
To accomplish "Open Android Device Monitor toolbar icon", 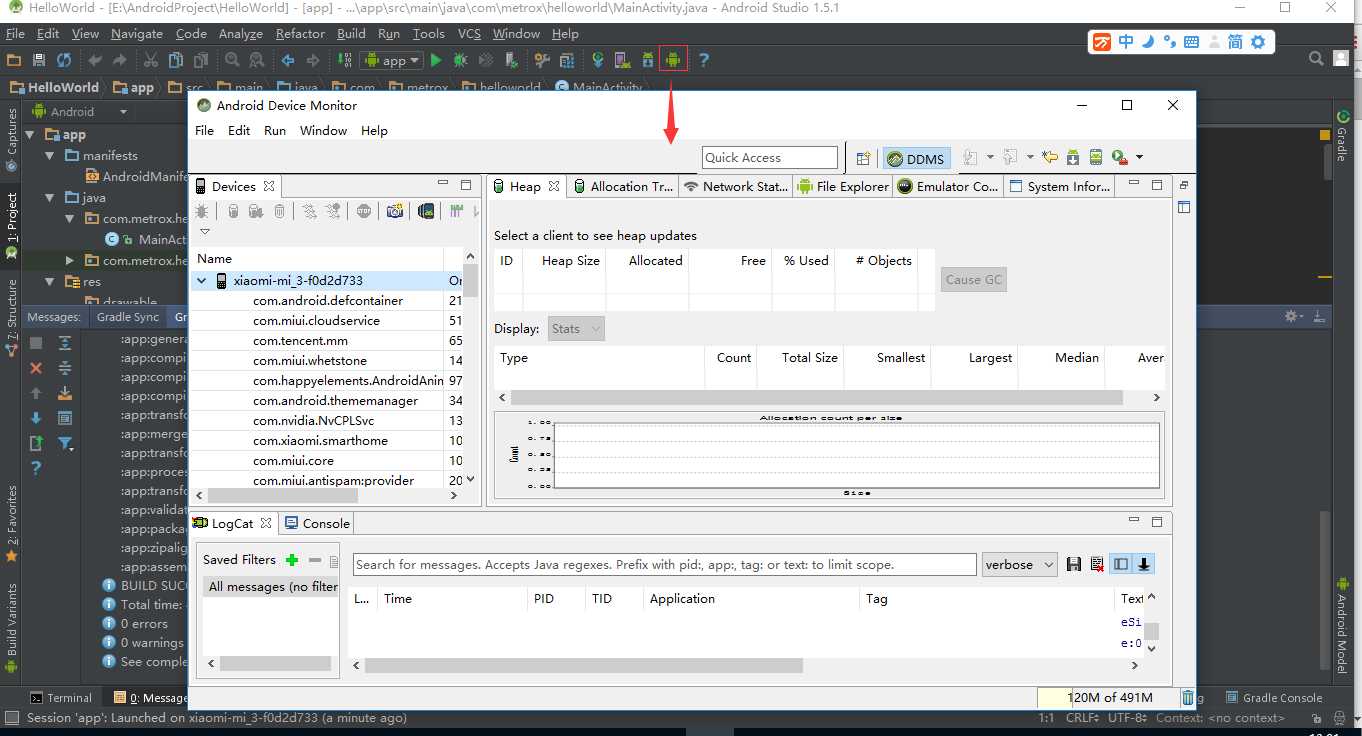I will pos(673,60).
